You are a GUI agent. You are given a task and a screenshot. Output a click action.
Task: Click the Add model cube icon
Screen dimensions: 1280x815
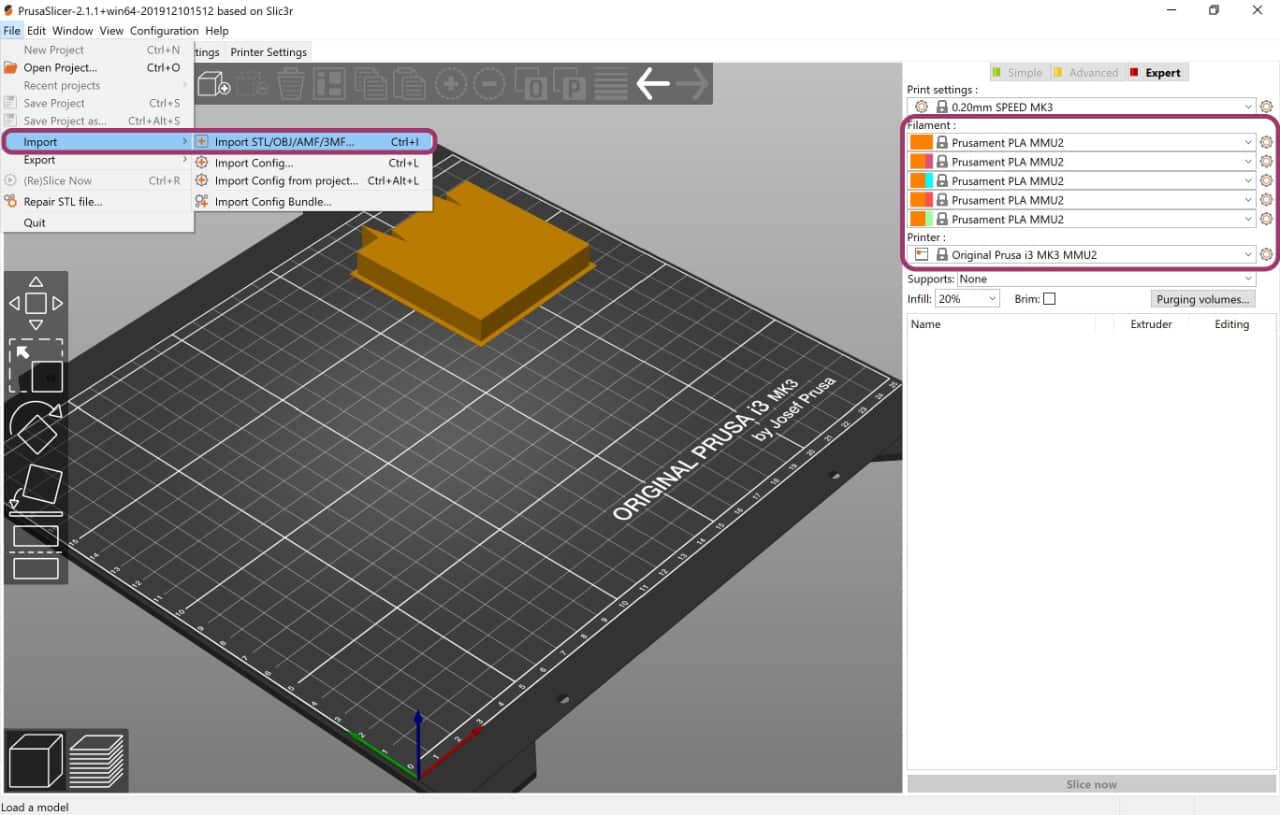point(213,85)
